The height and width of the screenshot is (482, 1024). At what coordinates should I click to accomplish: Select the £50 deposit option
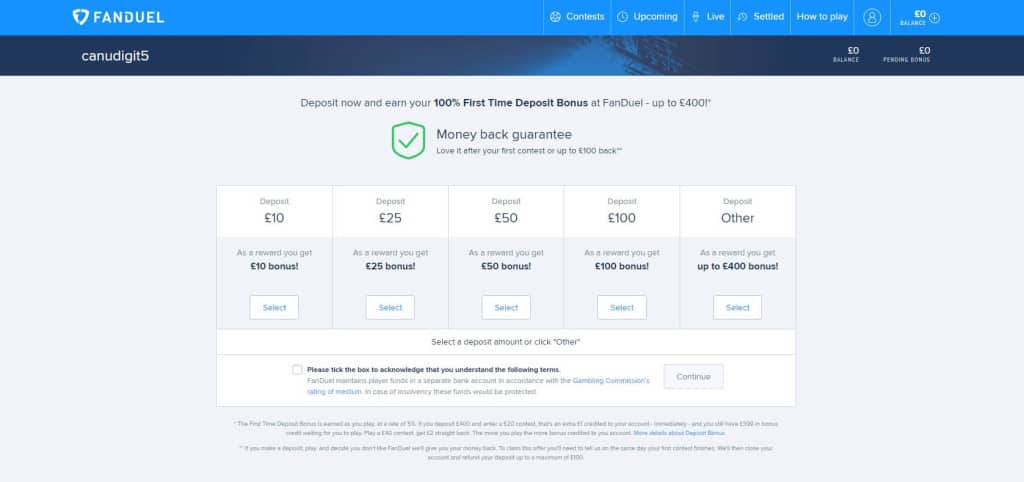tap(506, 308)
